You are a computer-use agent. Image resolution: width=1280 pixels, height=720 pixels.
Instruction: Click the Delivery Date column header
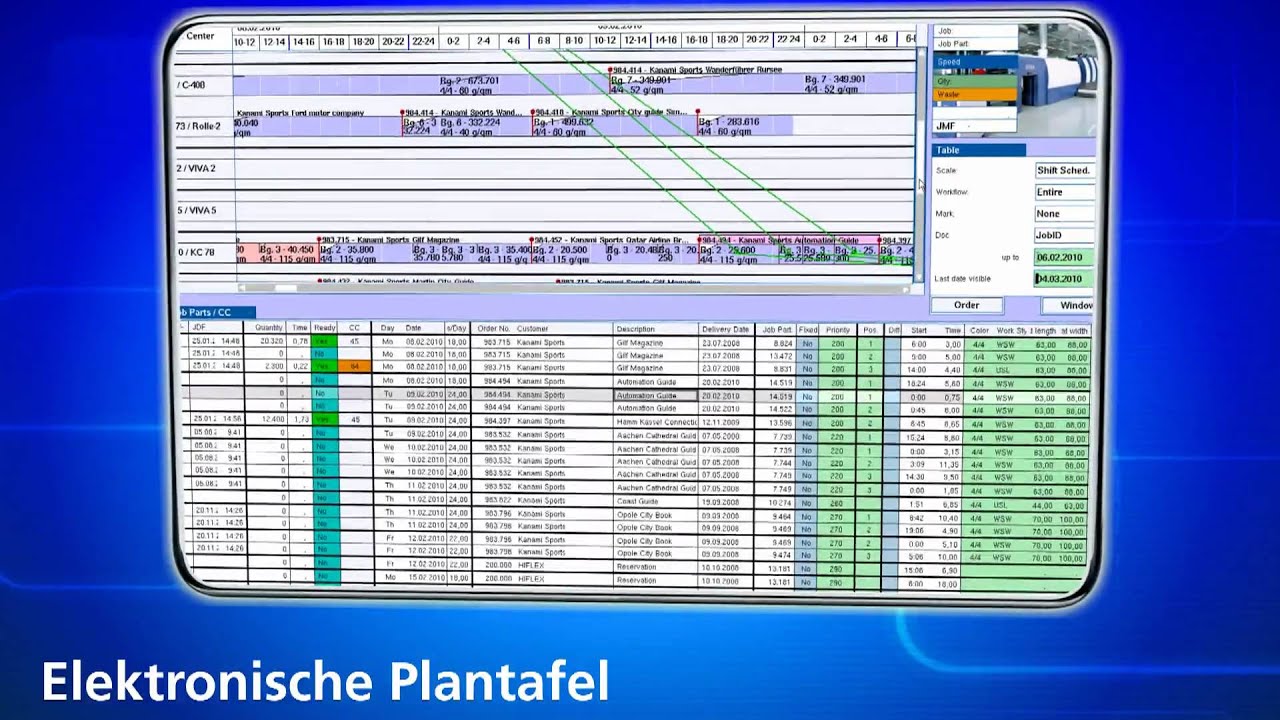[725, 329]
